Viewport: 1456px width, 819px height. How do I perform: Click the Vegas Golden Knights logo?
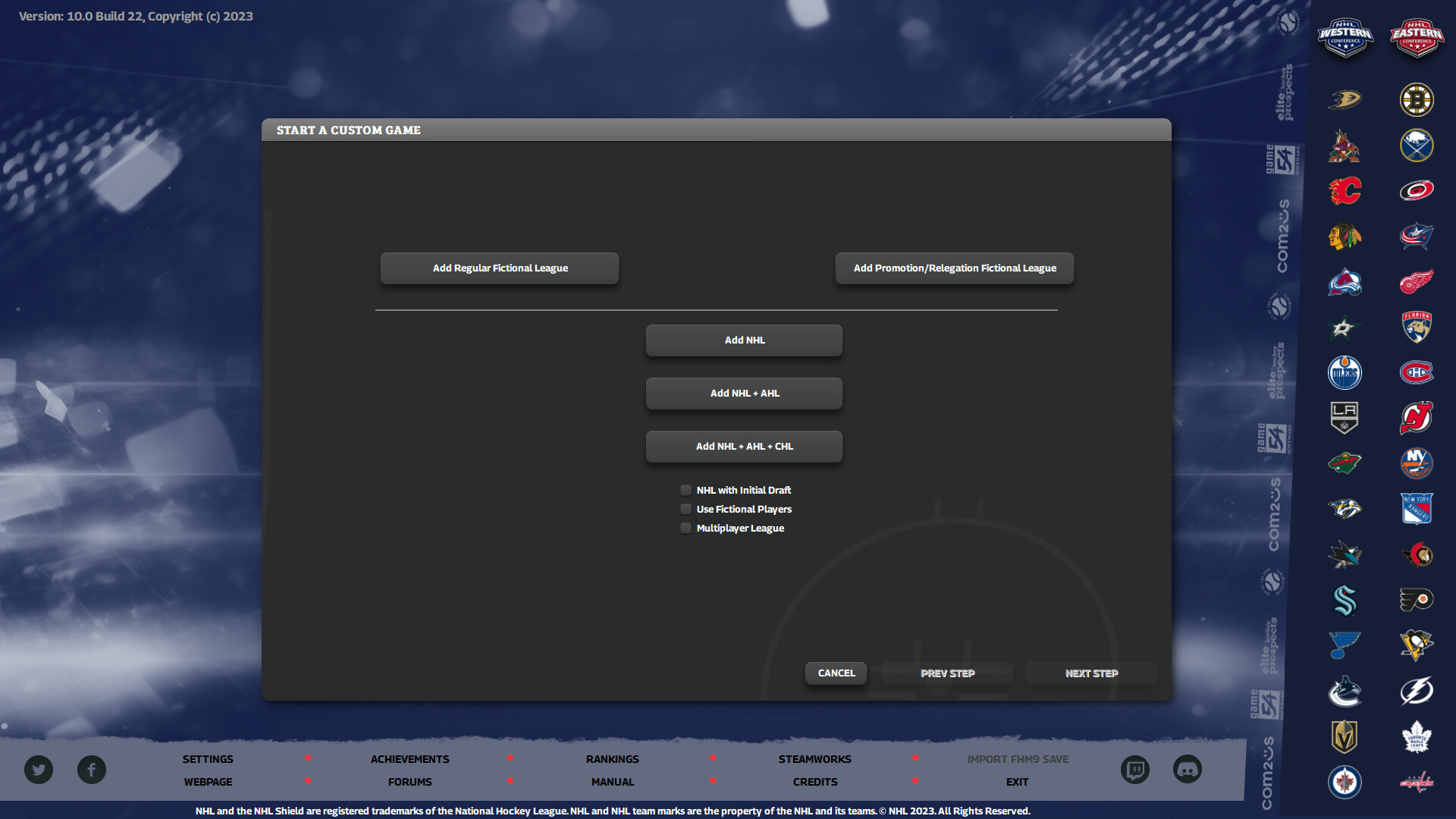[x=1345, y=736]
